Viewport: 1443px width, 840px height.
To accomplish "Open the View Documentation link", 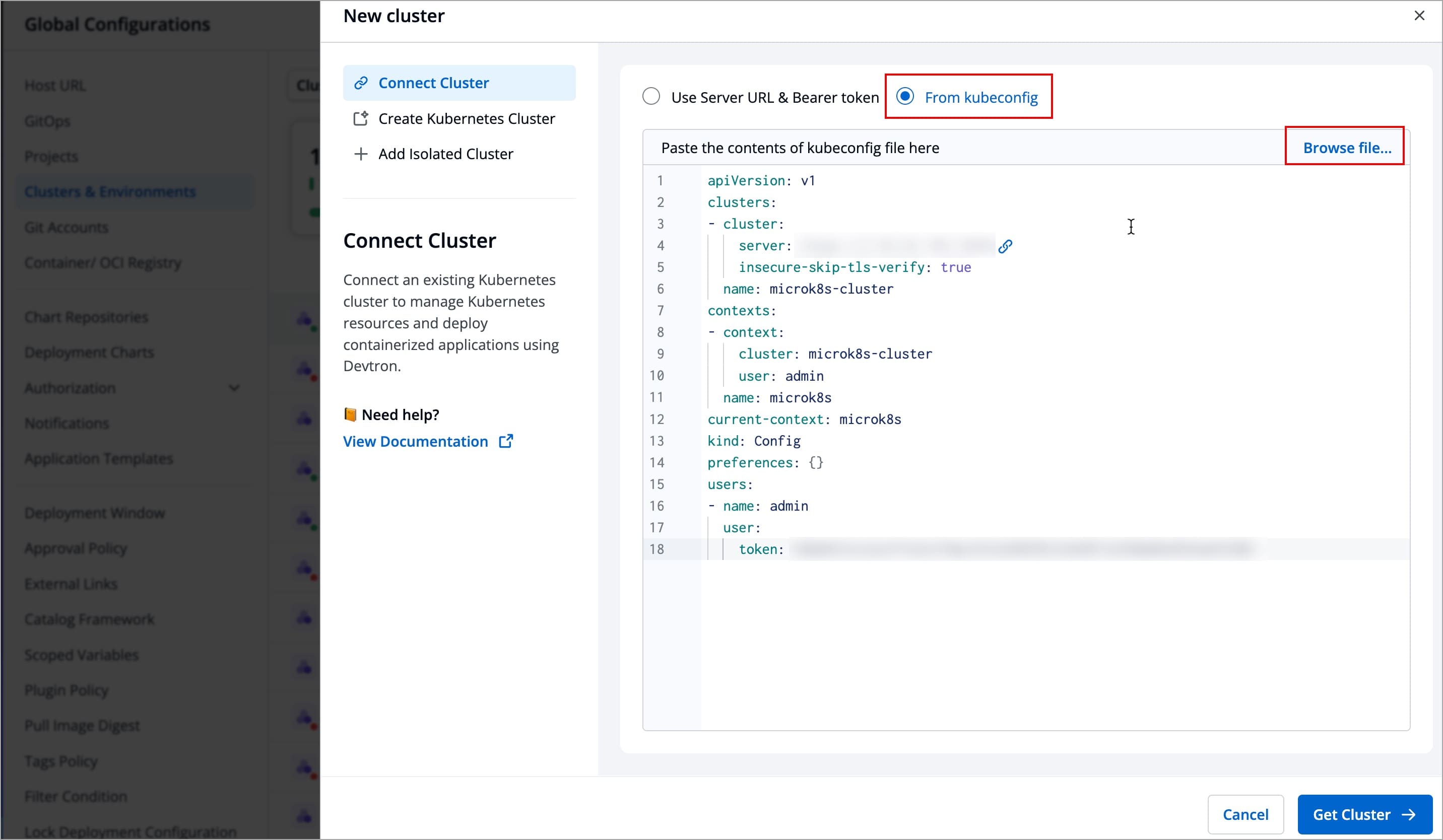I will 415,441.
